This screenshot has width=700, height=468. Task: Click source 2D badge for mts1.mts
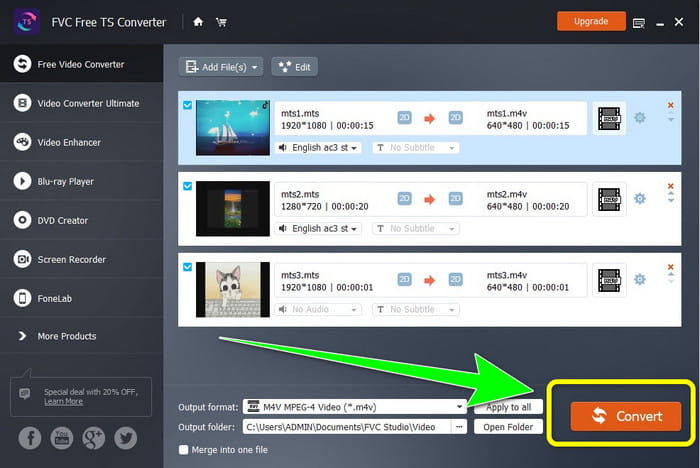point(404,118)
